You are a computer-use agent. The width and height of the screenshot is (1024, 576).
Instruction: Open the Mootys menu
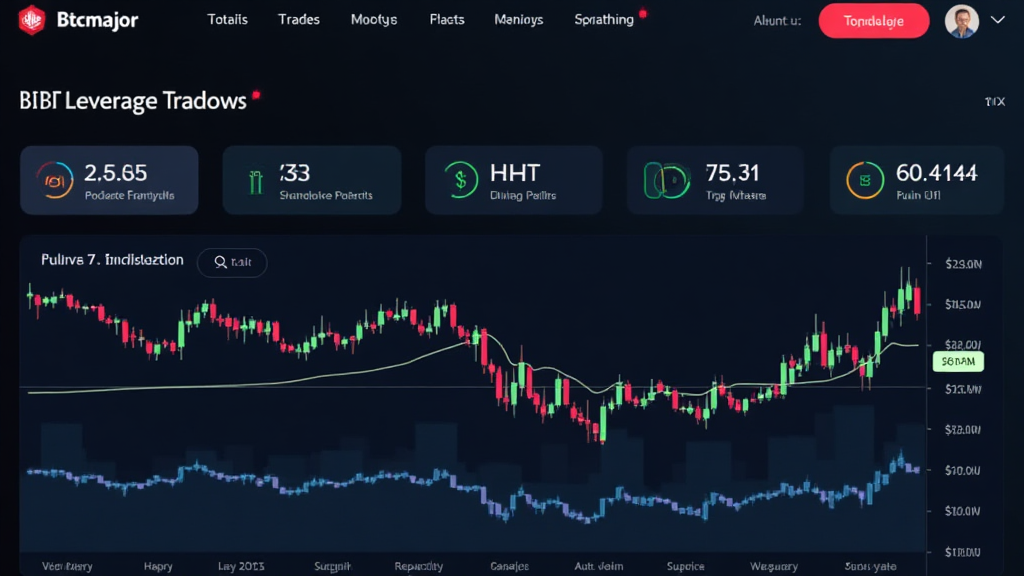373,18
